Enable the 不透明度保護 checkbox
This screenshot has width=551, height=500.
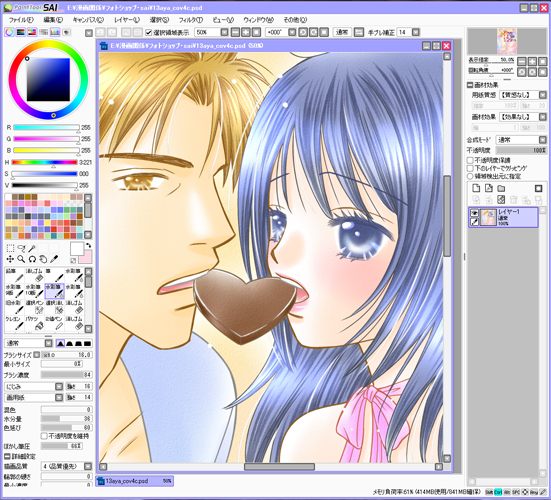pos(470,160)
